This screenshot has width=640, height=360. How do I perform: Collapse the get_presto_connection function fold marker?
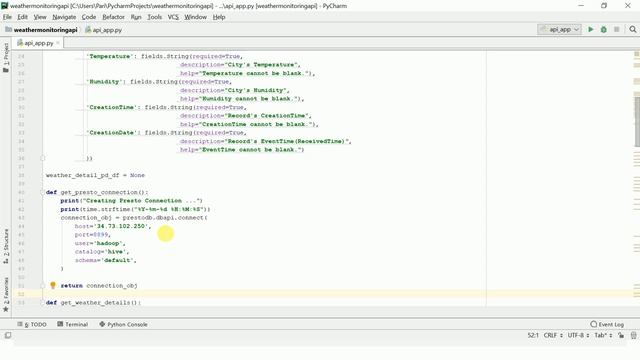[x=42, y=192]
